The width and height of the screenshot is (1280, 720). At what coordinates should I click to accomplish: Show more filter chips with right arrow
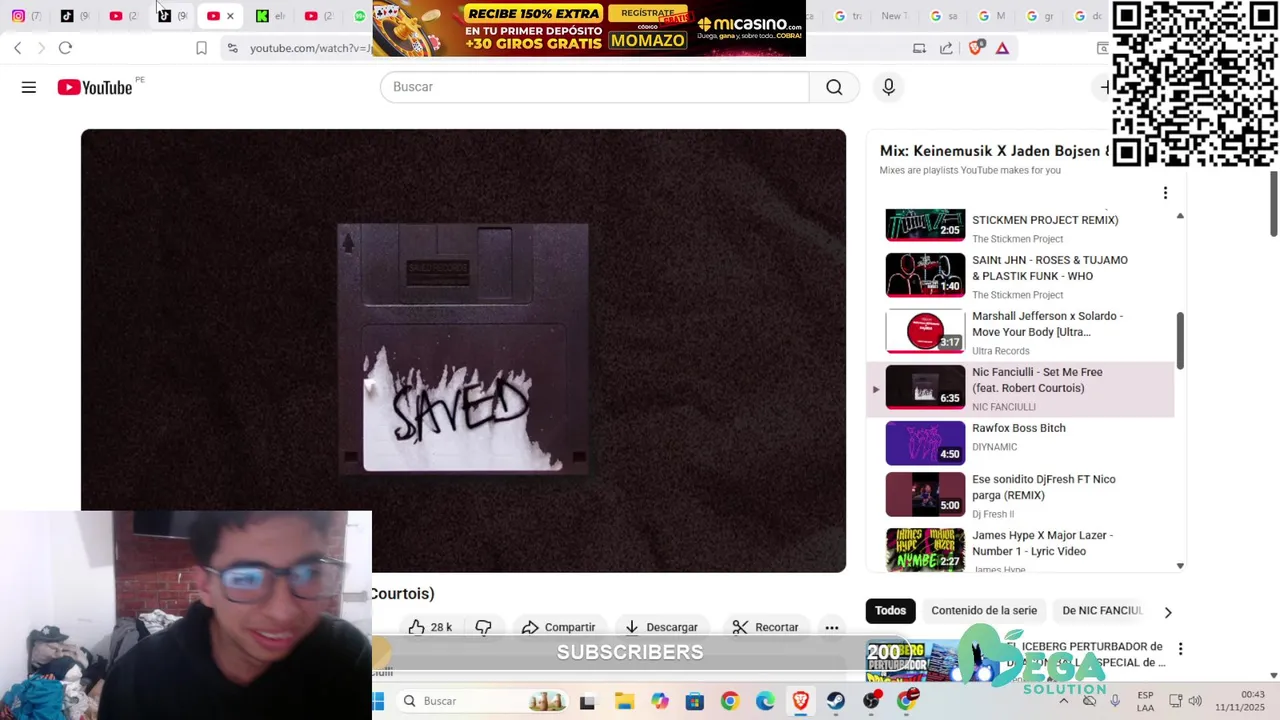pos(1167,611)
